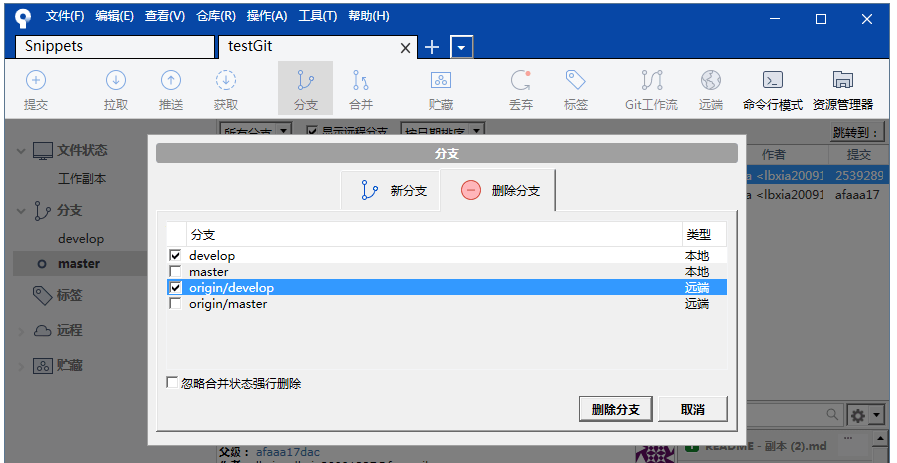Open the 工具(T) menu

(x=317, y=16)
